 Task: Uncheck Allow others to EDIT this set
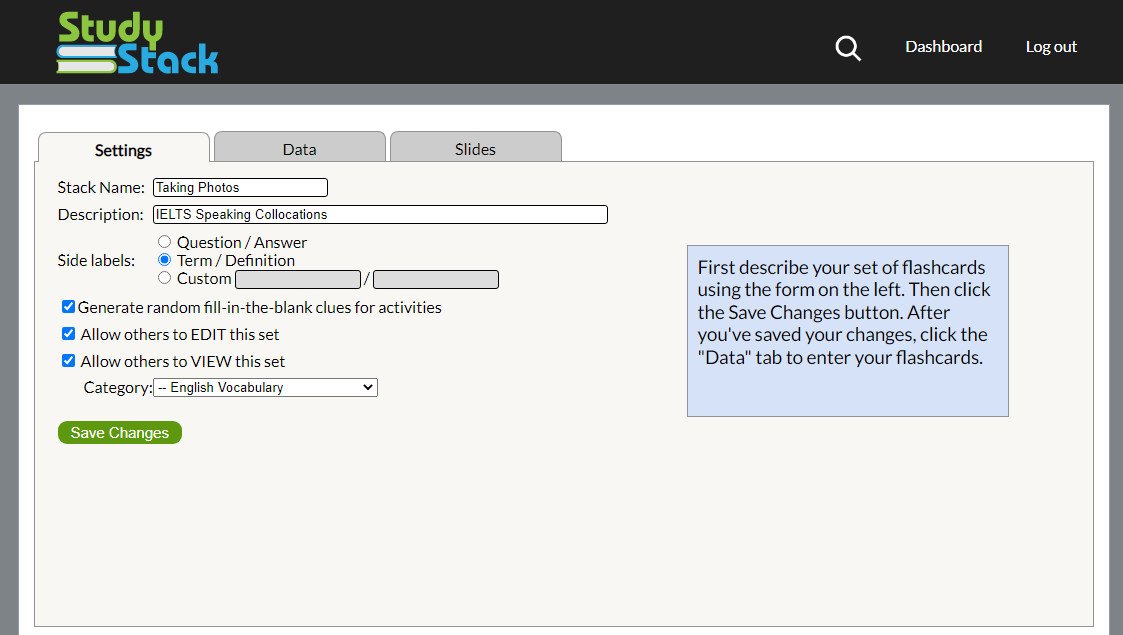[68, 334]
